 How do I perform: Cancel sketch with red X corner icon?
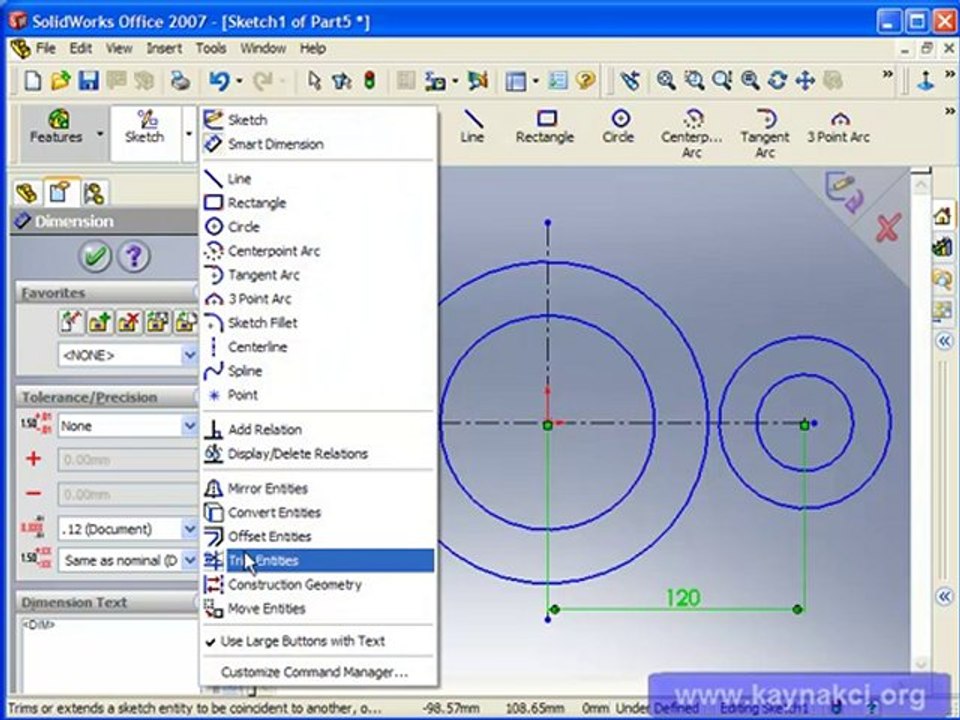pos(888,228)
